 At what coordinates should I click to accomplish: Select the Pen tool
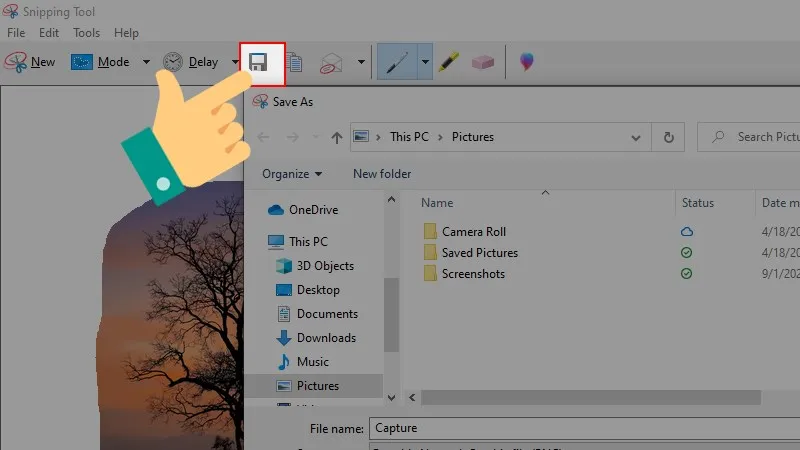pyautogui.click(x=396, y=62)
